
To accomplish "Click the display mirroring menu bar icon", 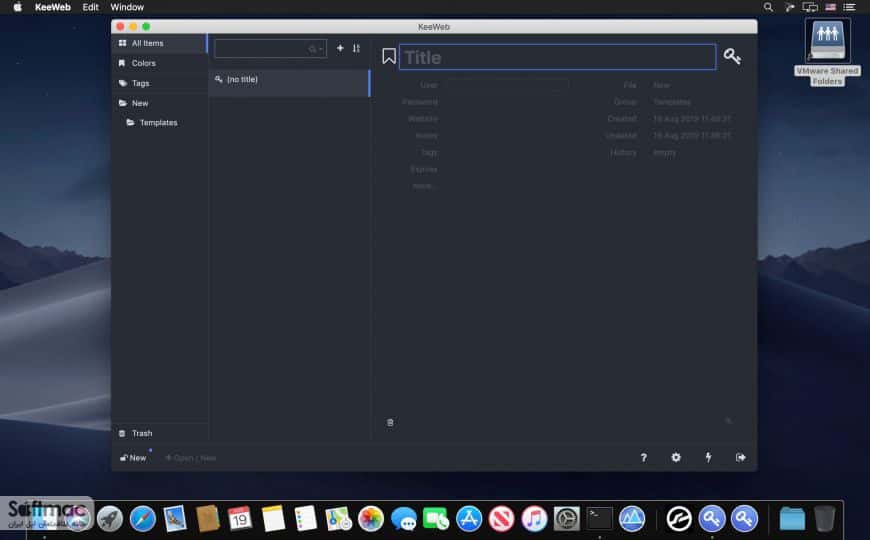I will coord(810,7).
